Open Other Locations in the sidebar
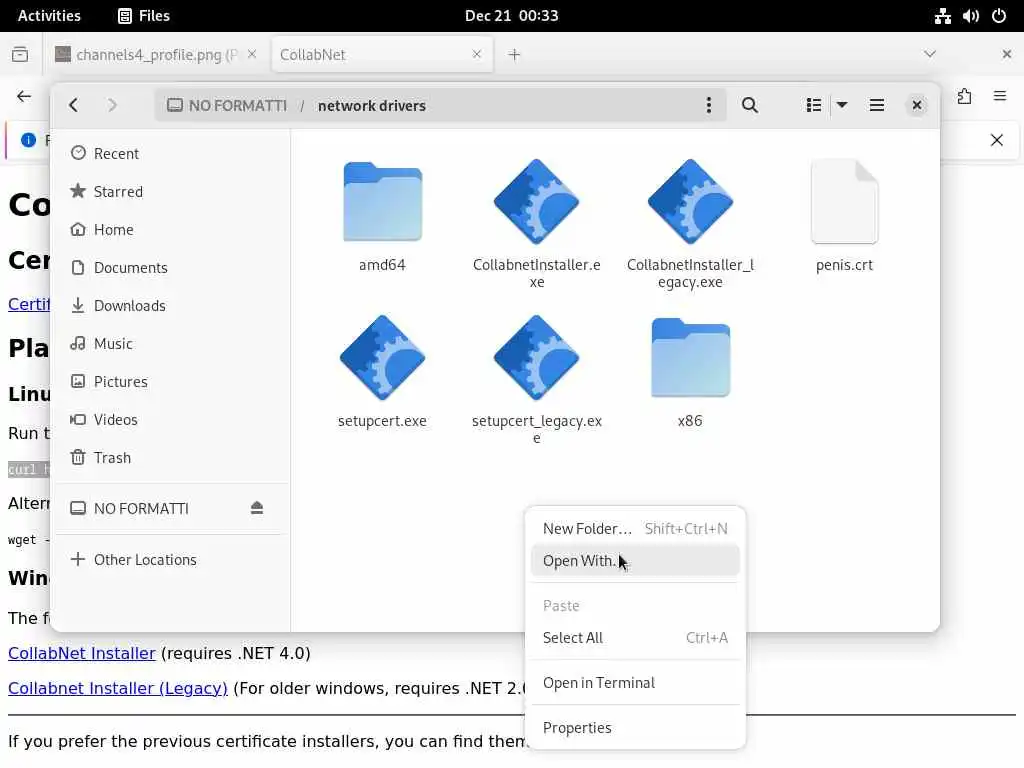This screenshot has height=768, width=1024. point(170,559)
